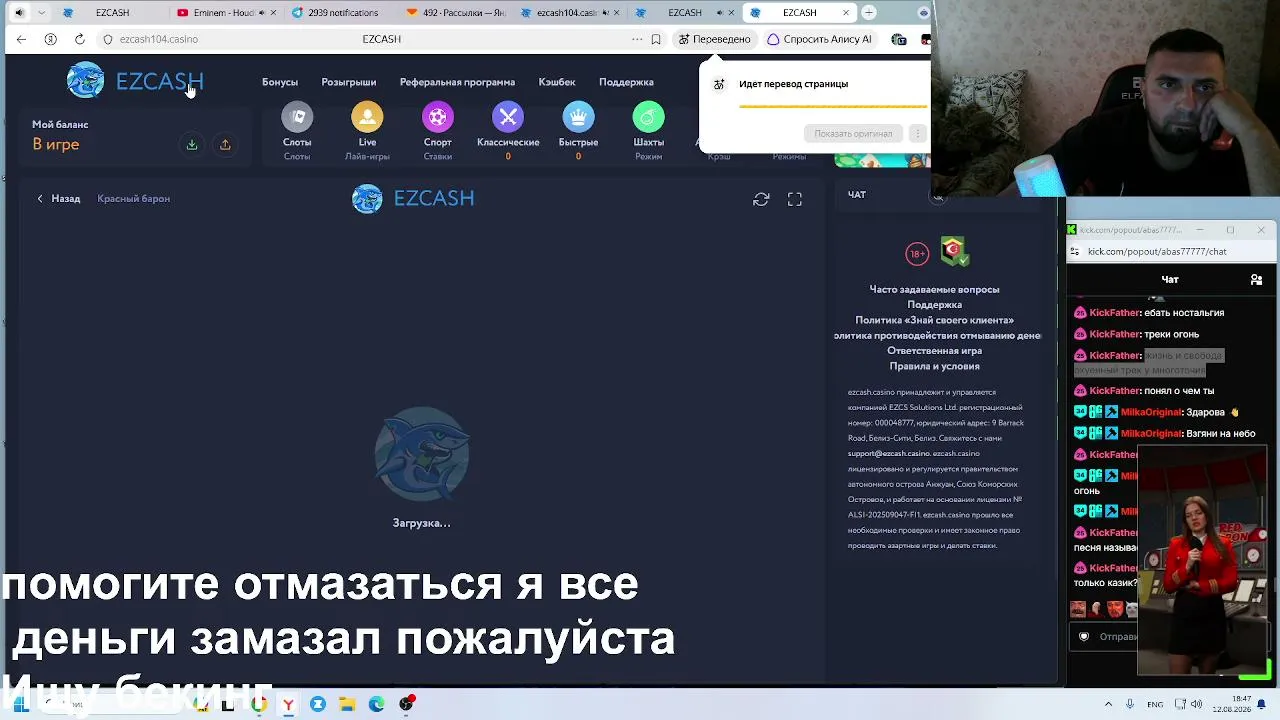Viewport: 1280px width, 720px height.
Task: Click the Переведено translate button
Action: pos(714,39)
